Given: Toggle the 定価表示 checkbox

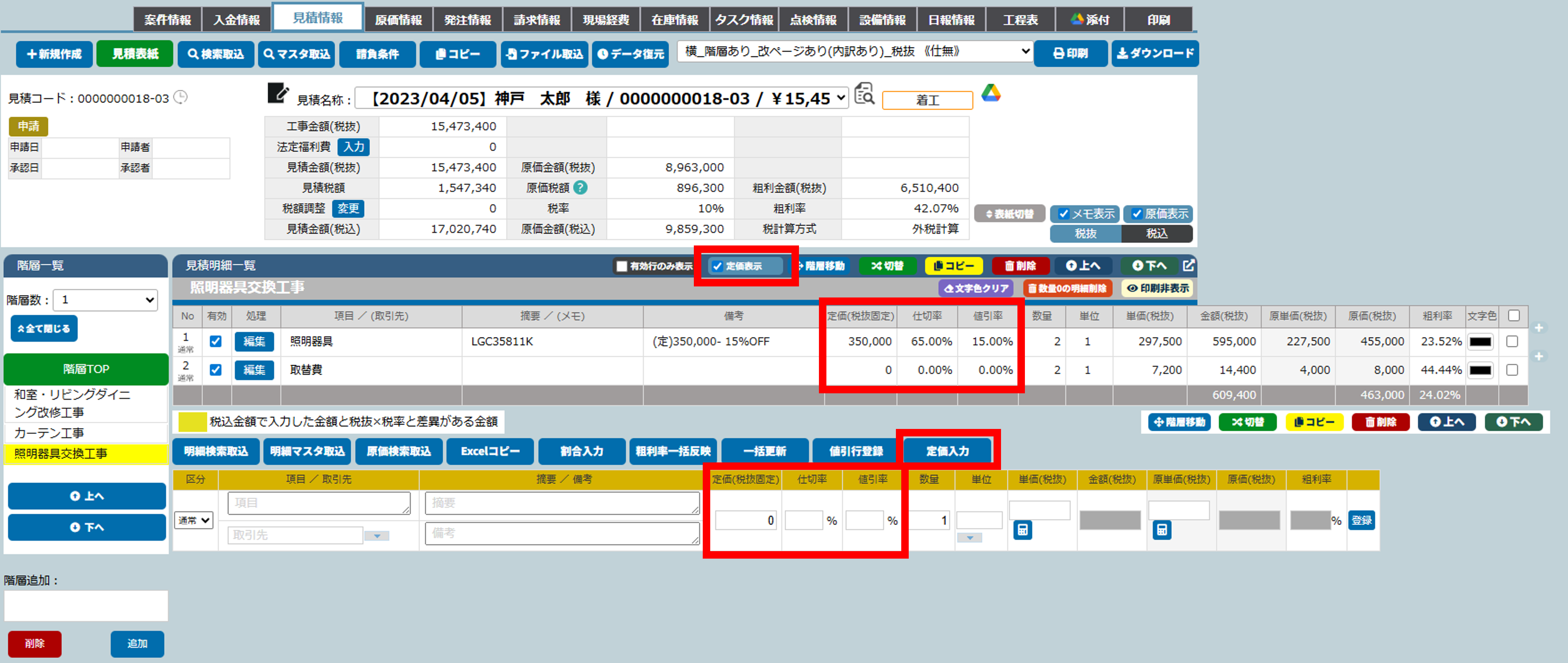Looking at the screenshot, I should (718, 266).
